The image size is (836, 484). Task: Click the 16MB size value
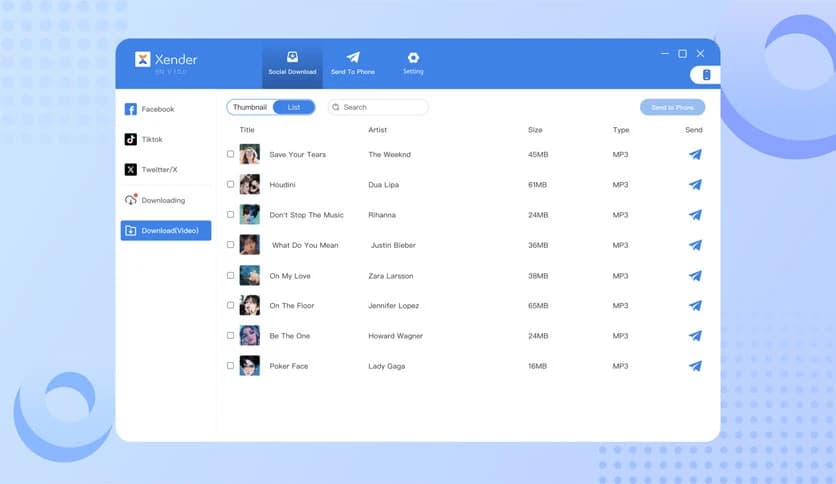pos(537,366)
